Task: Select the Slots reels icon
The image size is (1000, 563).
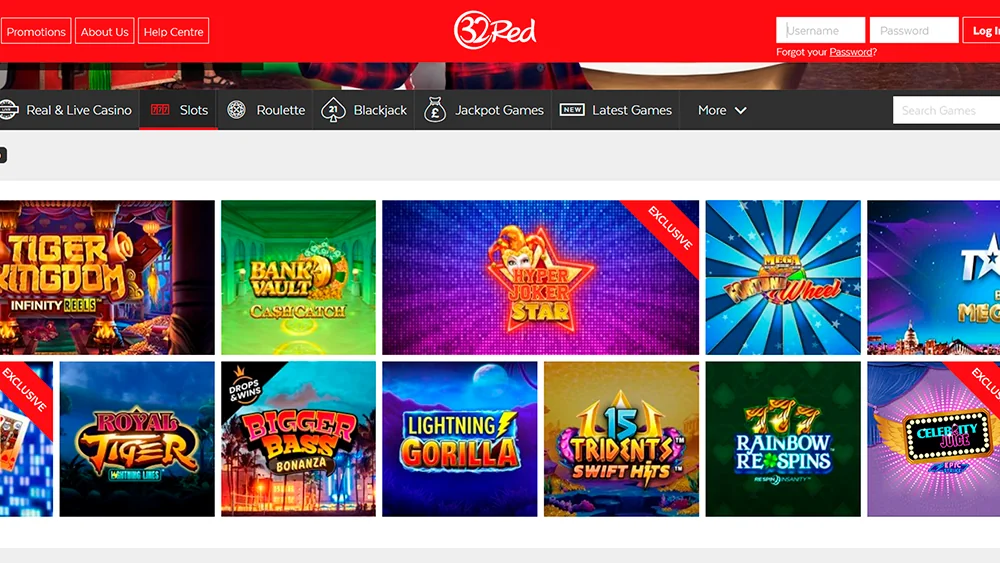Action: (x=159, y=110)
